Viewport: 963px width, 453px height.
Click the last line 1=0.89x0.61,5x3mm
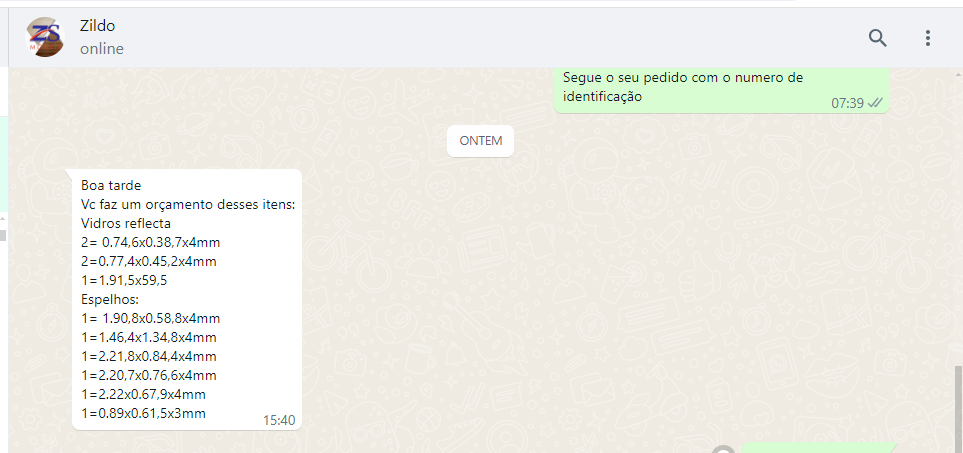pyautogui.click(x=143, y=413)
